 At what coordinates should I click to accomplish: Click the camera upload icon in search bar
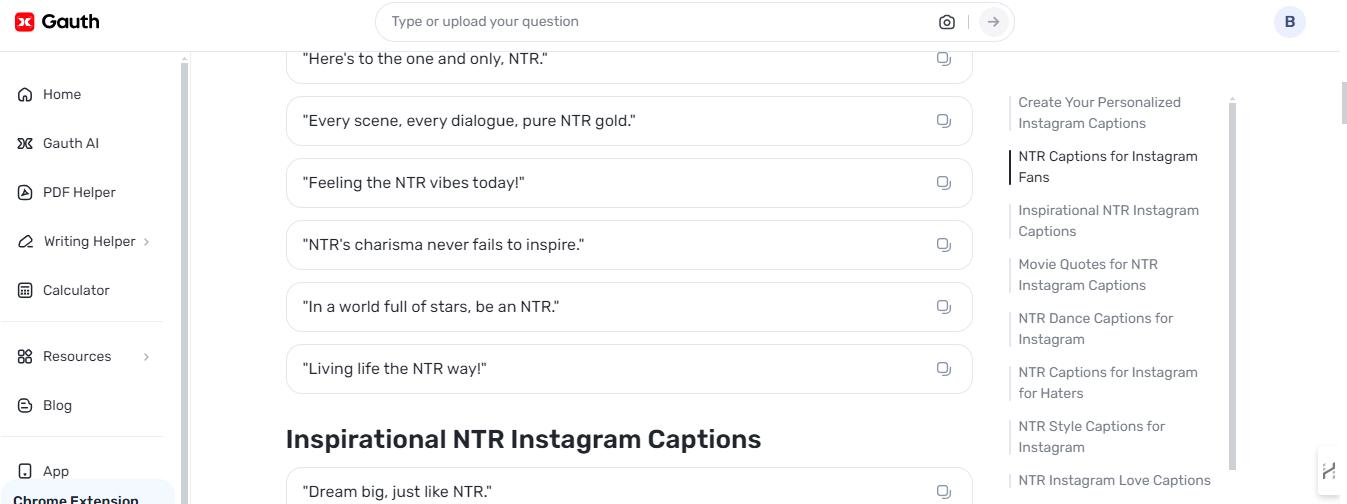(946, 22)
